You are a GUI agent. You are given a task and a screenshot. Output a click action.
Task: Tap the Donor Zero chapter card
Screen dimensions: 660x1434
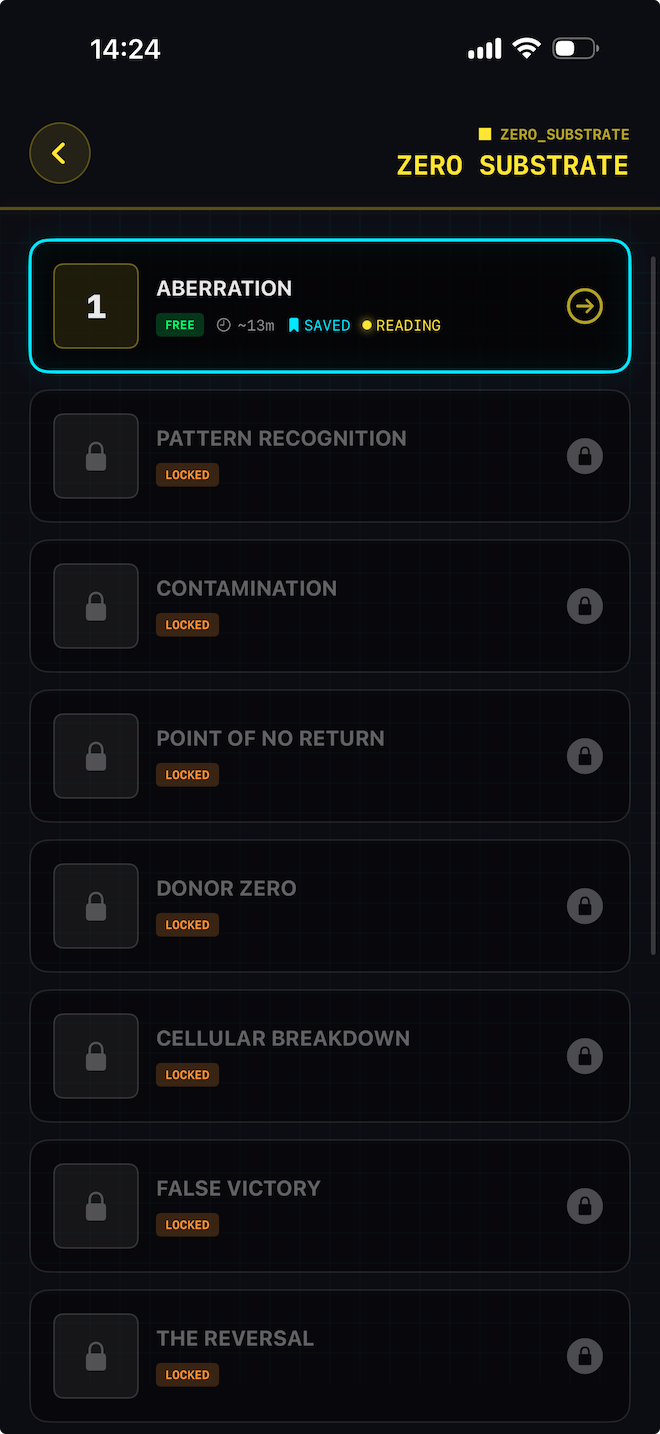[x=330, y=906]
